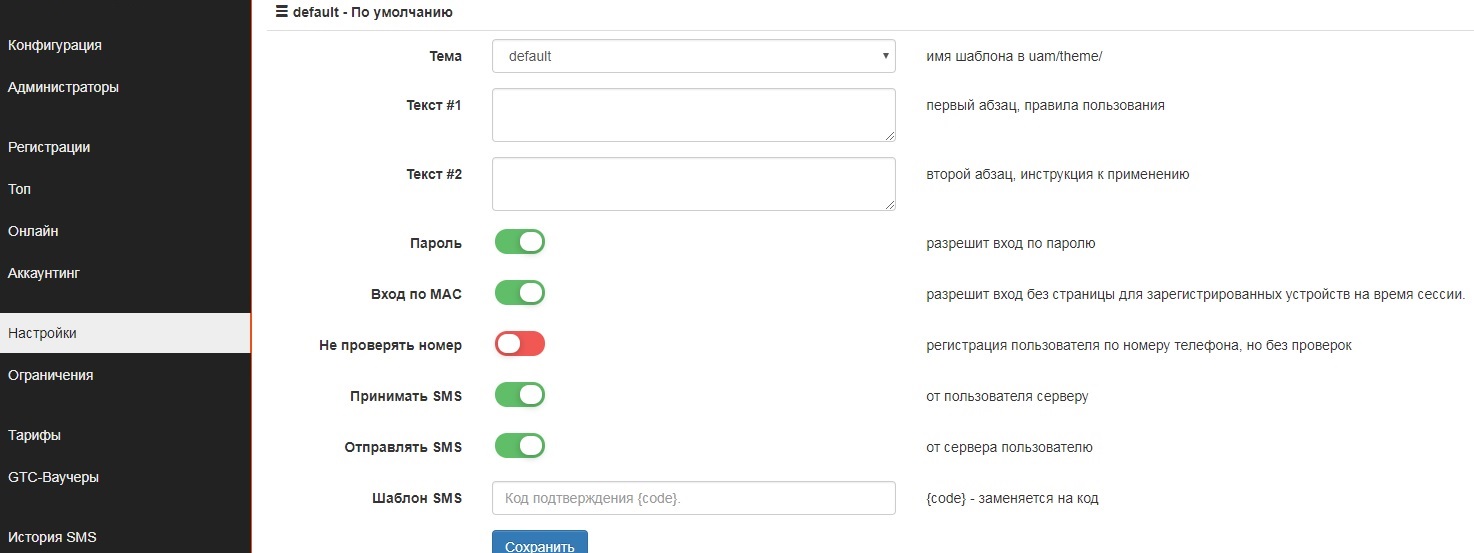
Task: Navigate to Аккаунтинг
Action: (x=44, y=273)
